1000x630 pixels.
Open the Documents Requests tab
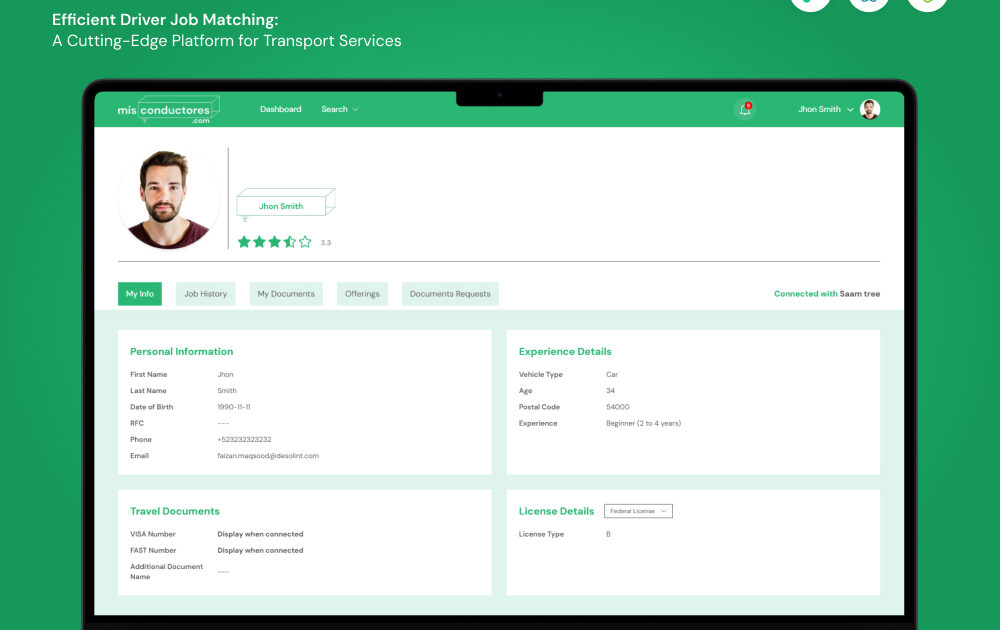(x=450, y=294)
